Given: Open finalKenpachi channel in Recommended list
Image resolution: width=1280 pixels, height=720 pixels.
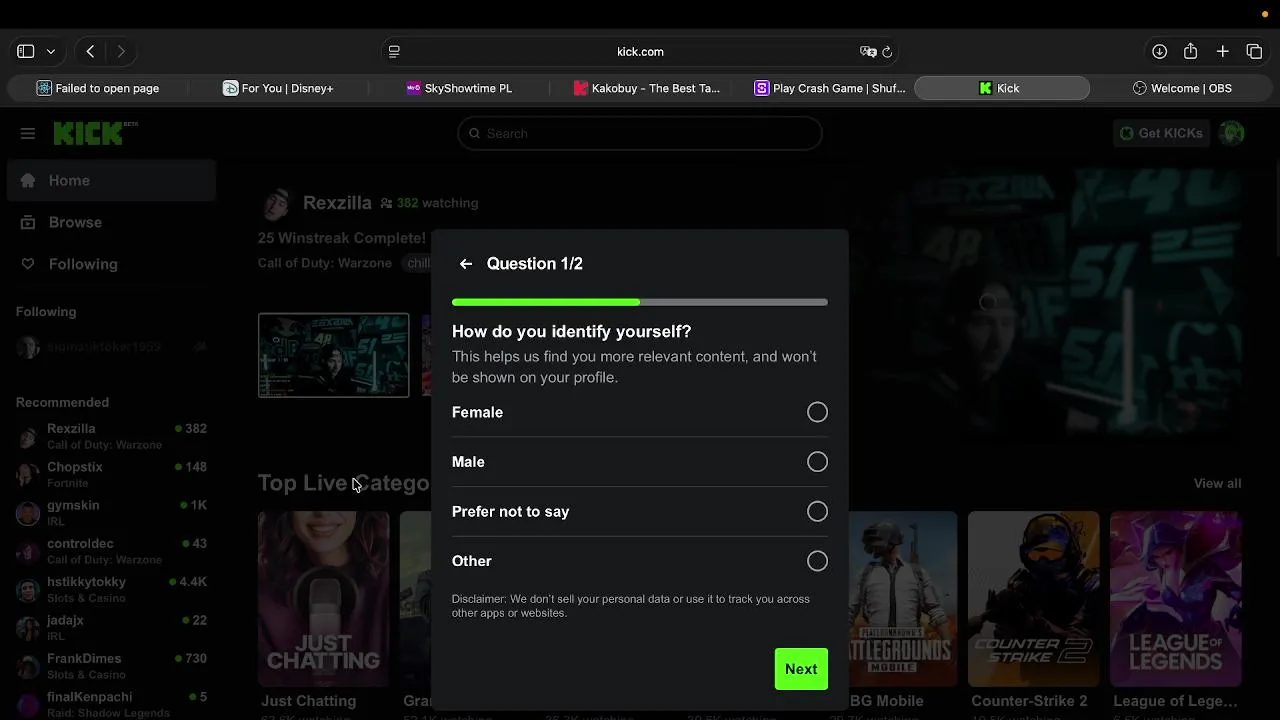Looking at the screenshot, I should pos(111,704).
